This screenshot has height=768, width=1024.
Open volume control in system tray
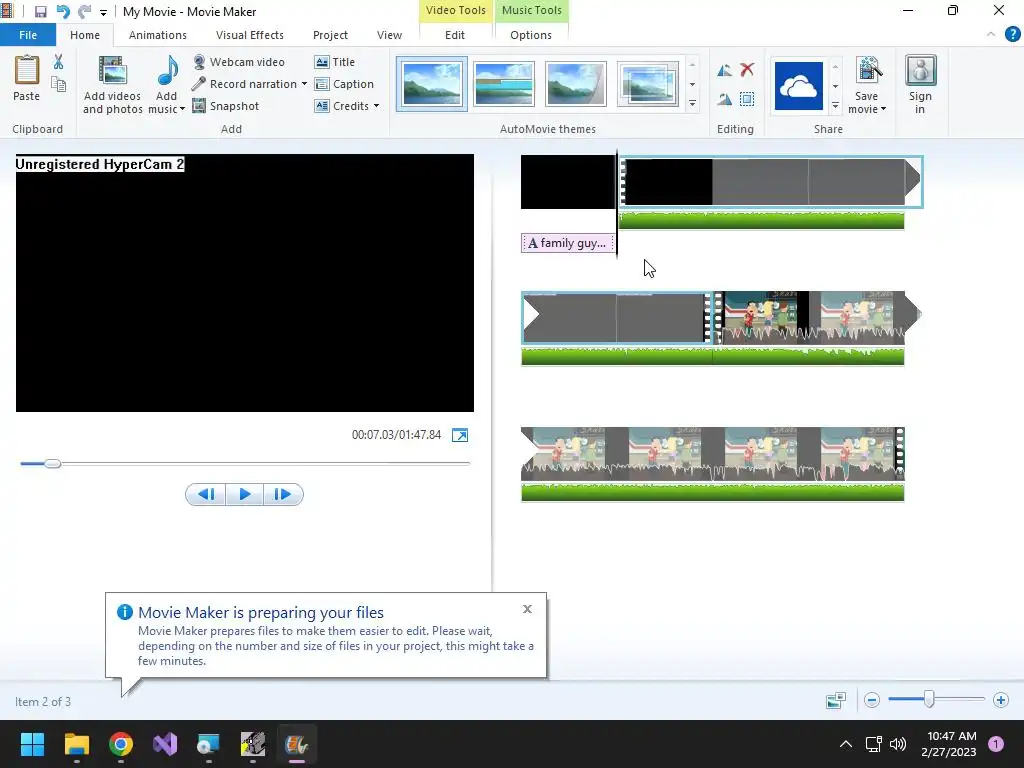click(898, 744)
